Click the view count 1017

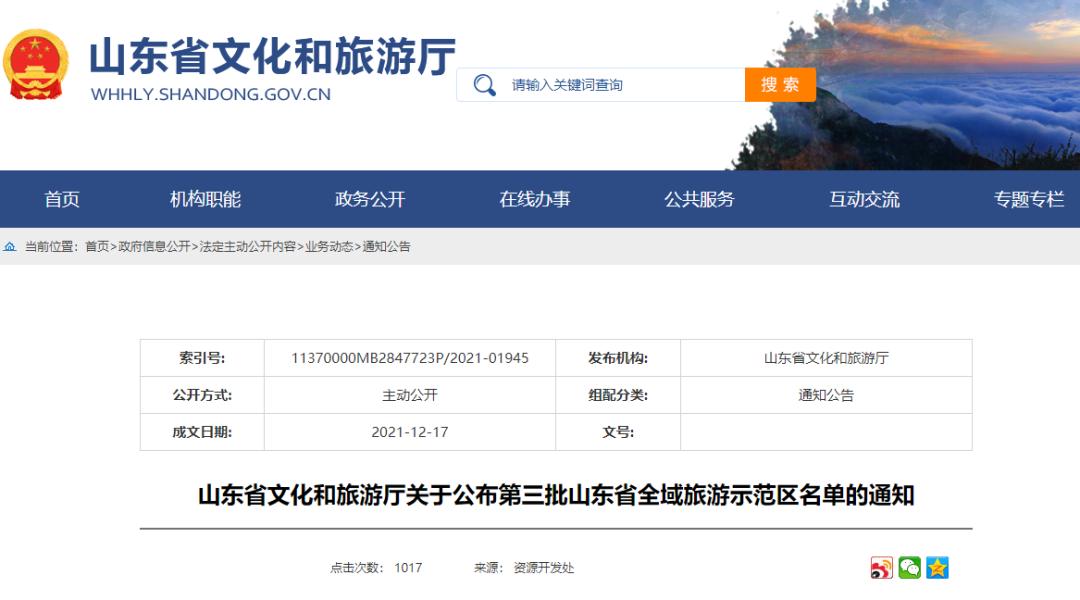(408, 568)
